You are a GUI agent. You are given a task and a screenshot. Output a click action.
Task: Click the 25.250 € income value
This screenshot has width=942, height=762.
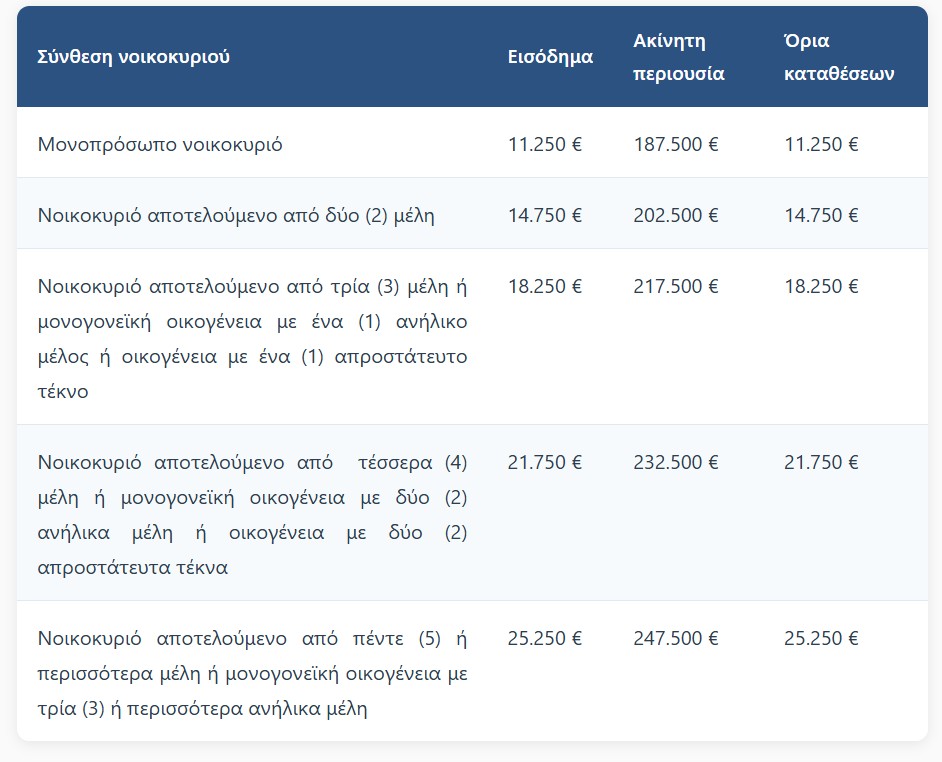(x=545, y=638)
